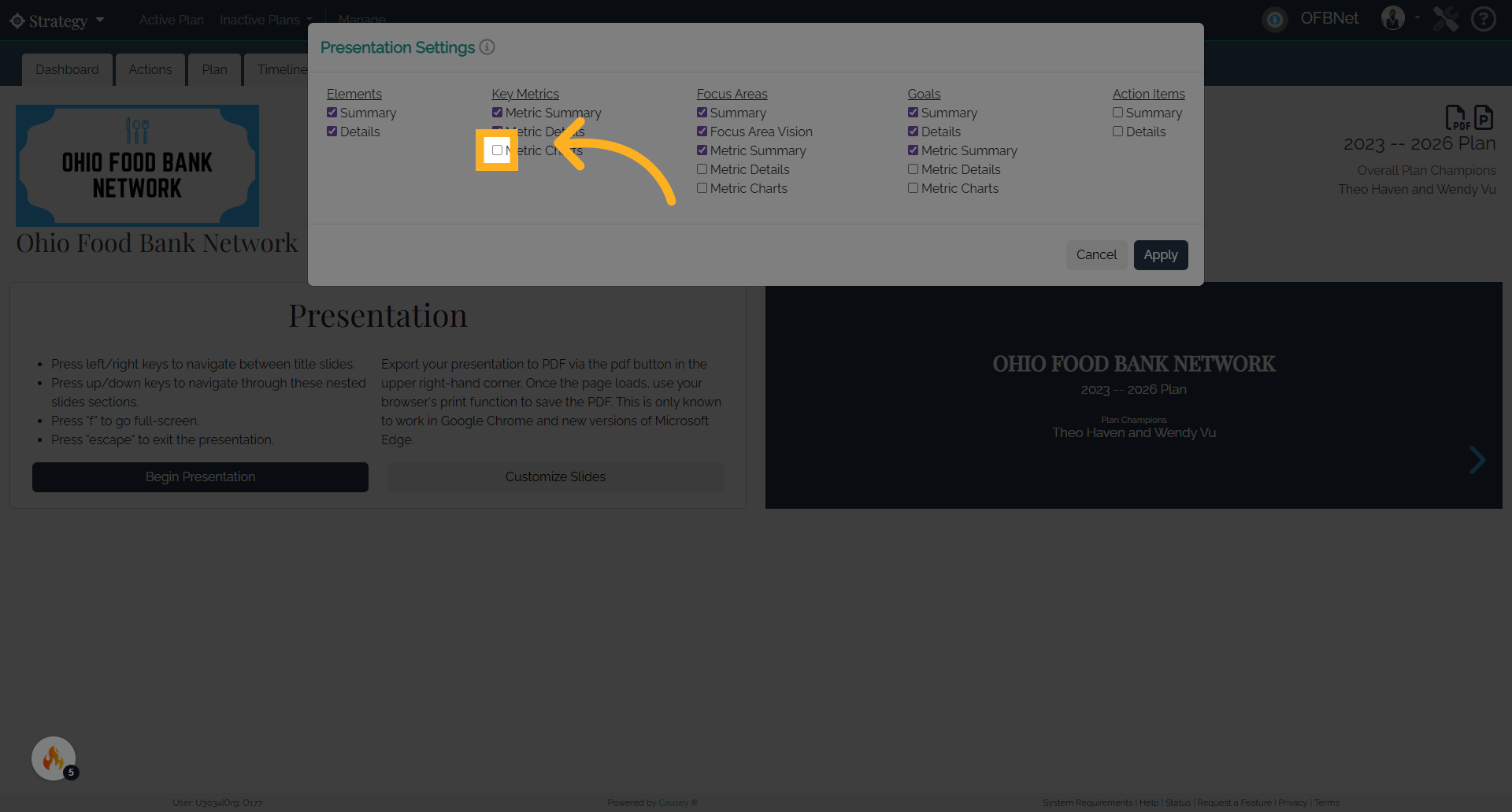This screenshot has width=1512, height=812.
Task: Click the Key Metrics column heading
Action: click(x=525, y=94)
